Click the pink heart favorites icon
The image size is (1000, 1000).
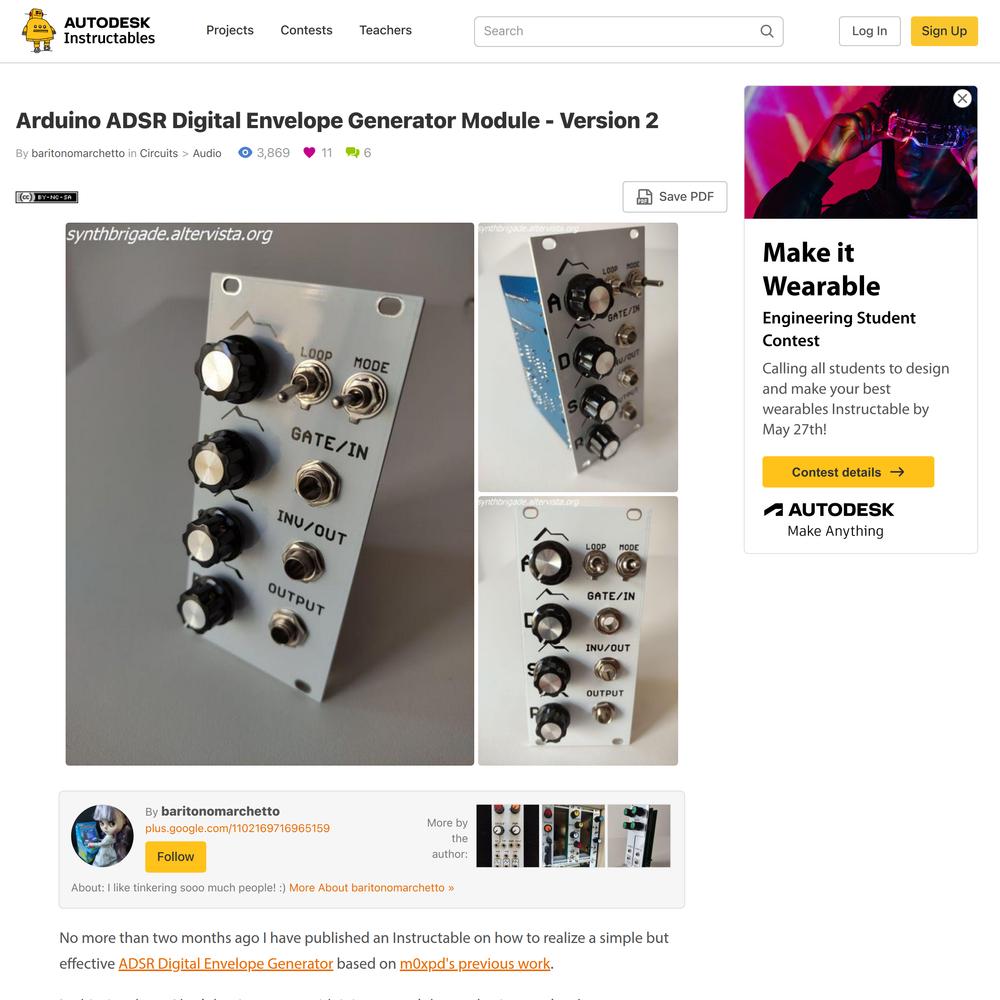(x=309, y=152)
